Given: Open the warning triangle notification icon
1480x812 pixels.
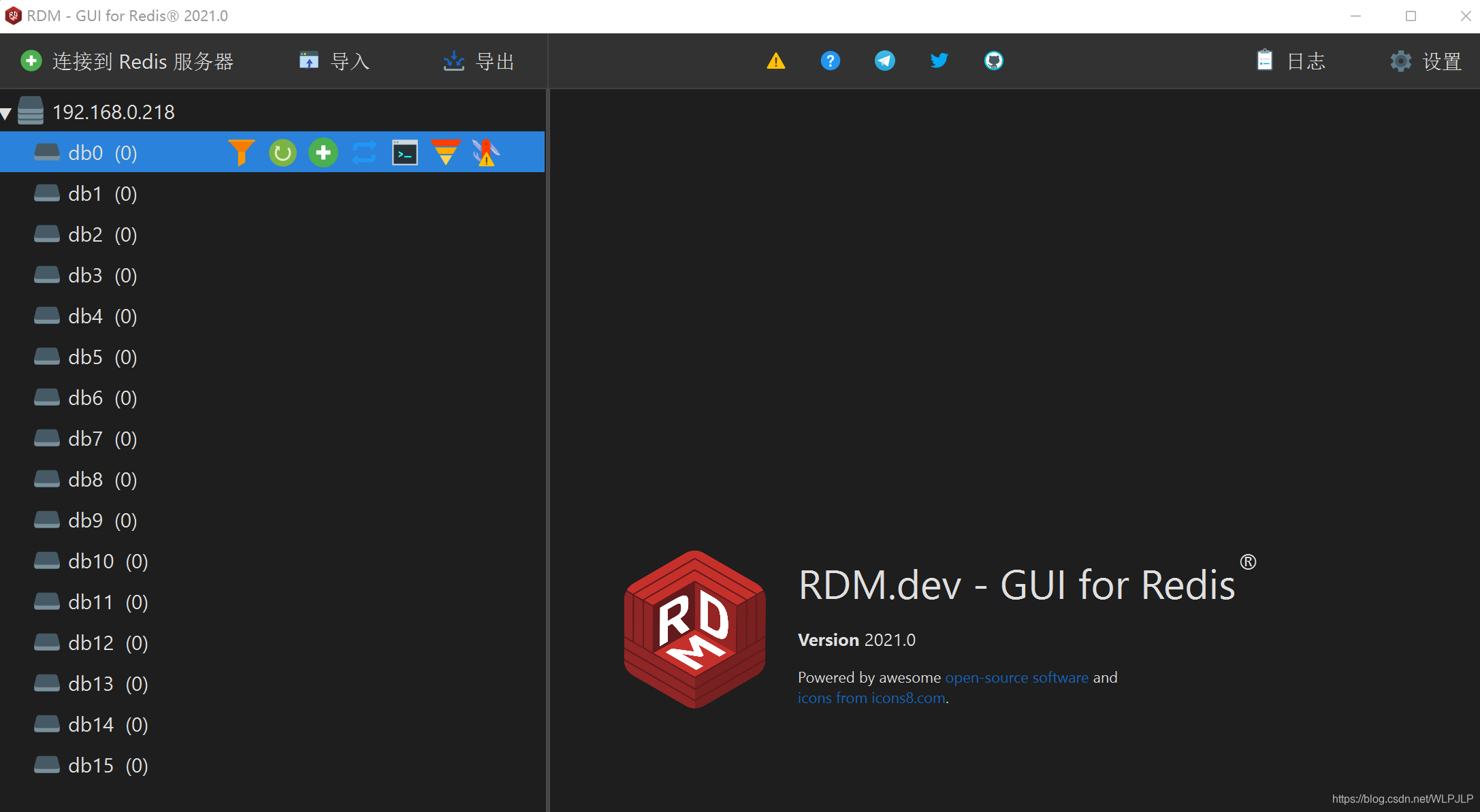Looking at the screenshot, I should coord(775,61).
